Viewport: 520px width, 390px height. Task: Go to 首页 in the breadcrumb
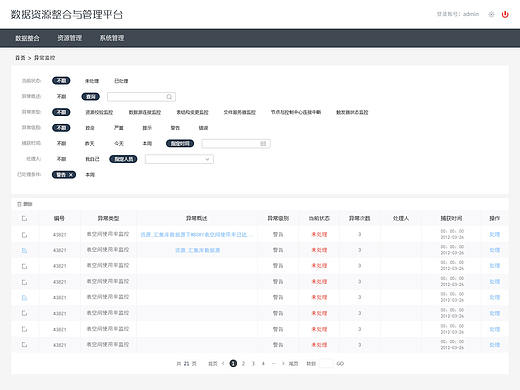coord(20,58)
